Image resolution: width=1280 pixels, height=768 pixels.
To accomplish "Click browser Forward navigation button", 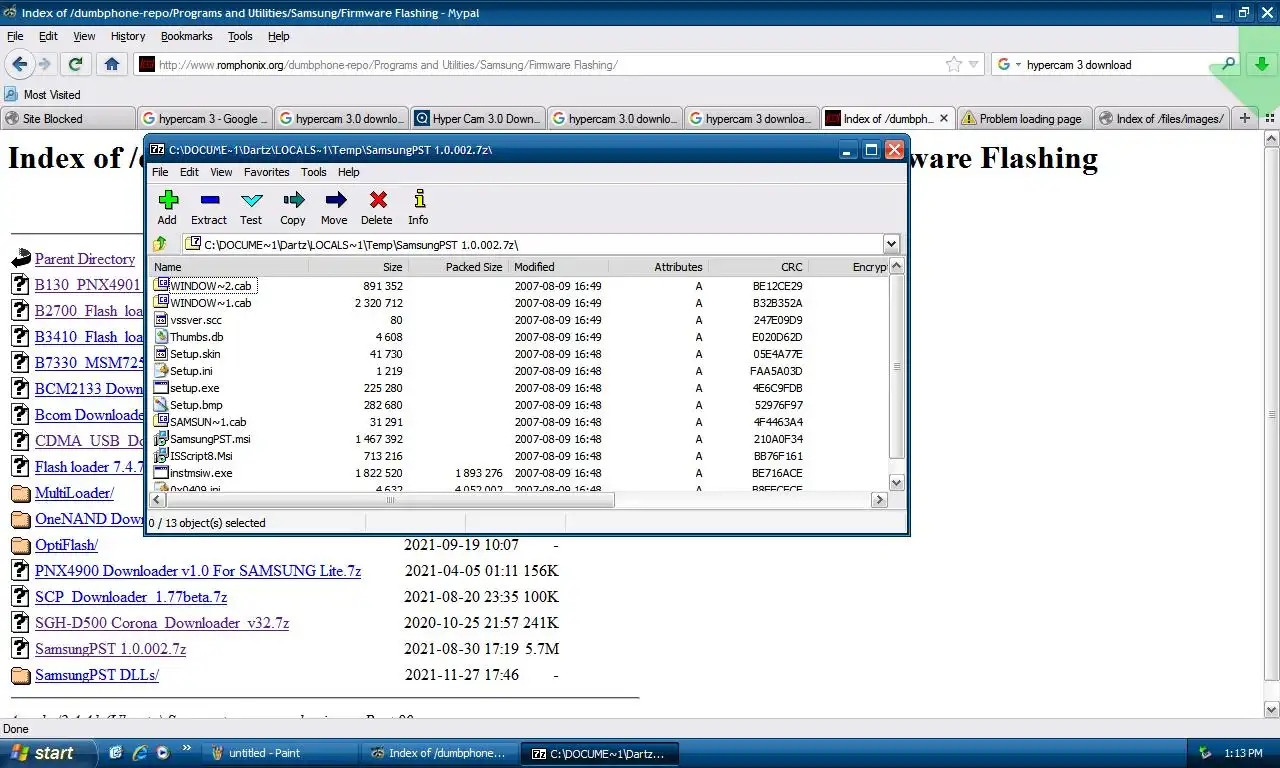I will click(44, 64).
